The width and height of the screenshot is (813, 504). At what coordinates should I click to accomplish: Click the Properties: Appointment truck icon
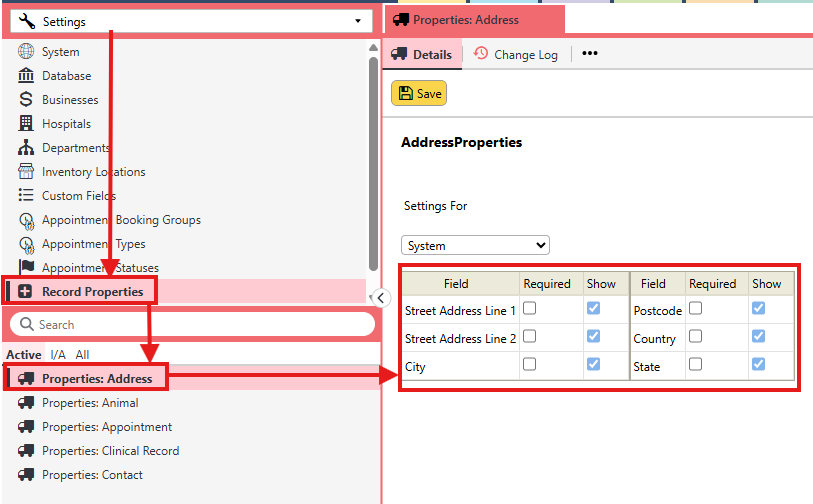26,426
